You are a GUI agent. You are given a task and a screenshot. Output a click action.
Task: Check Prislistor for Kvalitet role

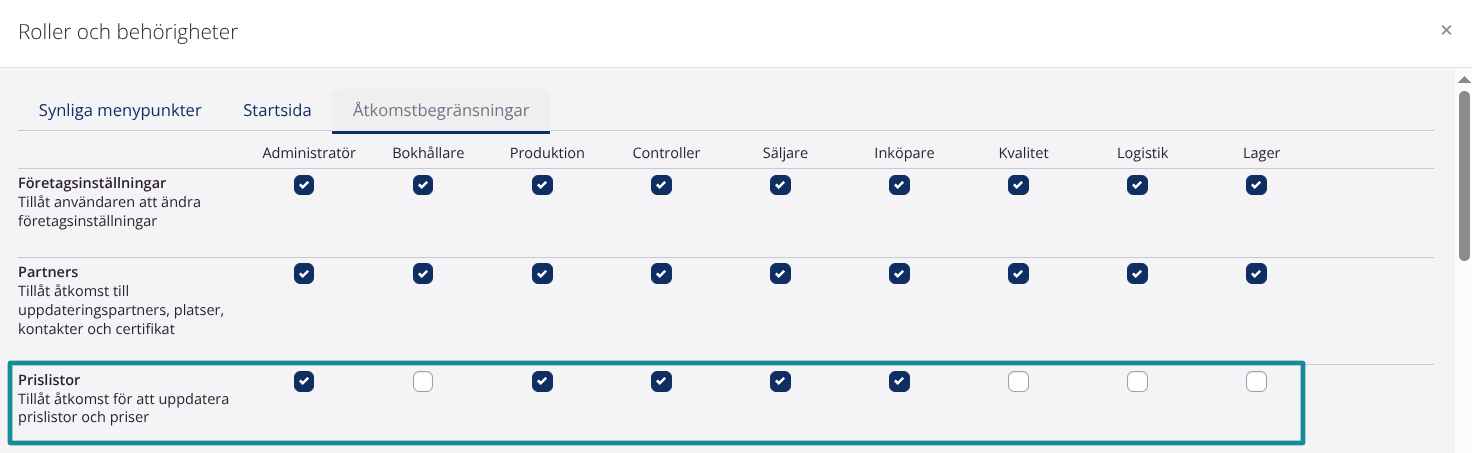tap(1018, 381)
